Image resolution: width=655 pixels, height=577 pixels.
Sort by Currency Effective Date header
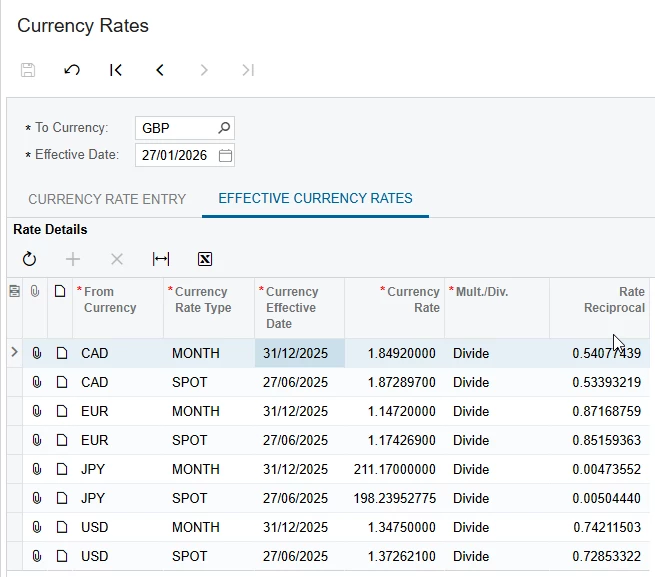click(x=300, y=308)
